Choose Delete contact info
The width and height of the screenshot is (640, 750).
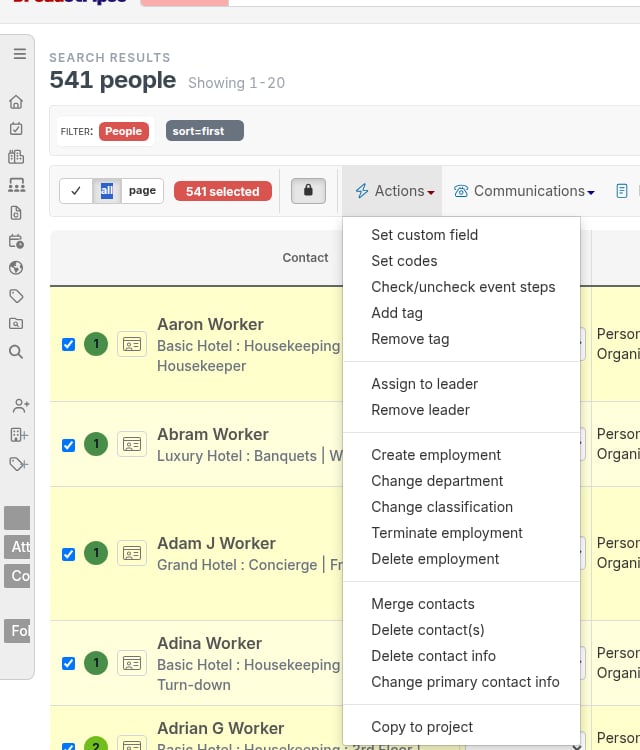[x=433, y=656]
